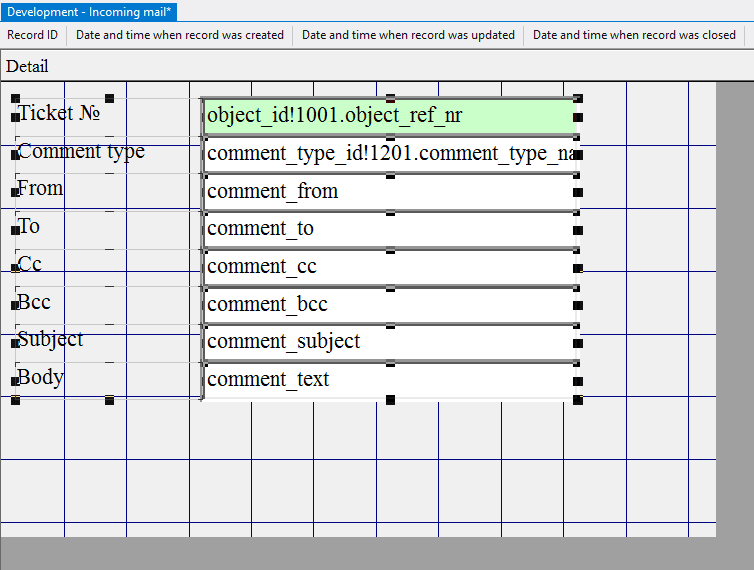Image resolution: width=754 pixels, height=570 pixels.
Task: Select the 'Comment type' label
Action: coord(81,151)
